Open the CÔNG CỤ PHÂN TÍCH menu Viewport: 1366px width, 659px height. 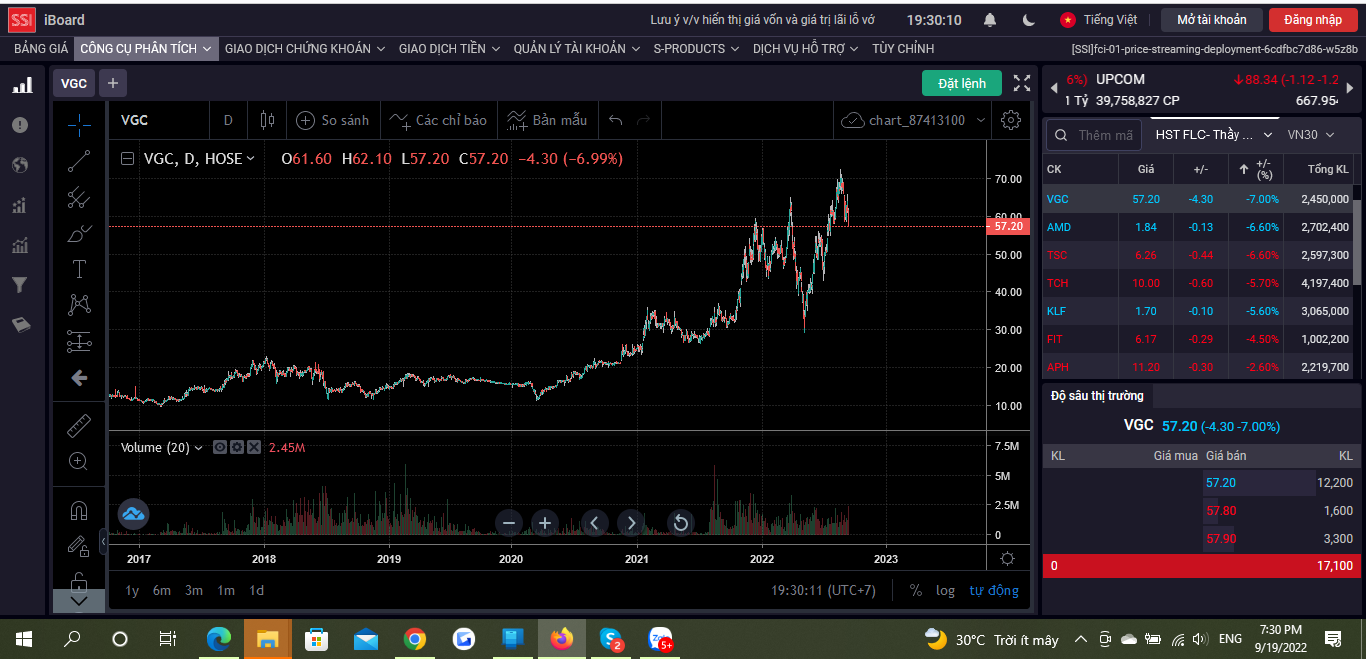(146, 48)
